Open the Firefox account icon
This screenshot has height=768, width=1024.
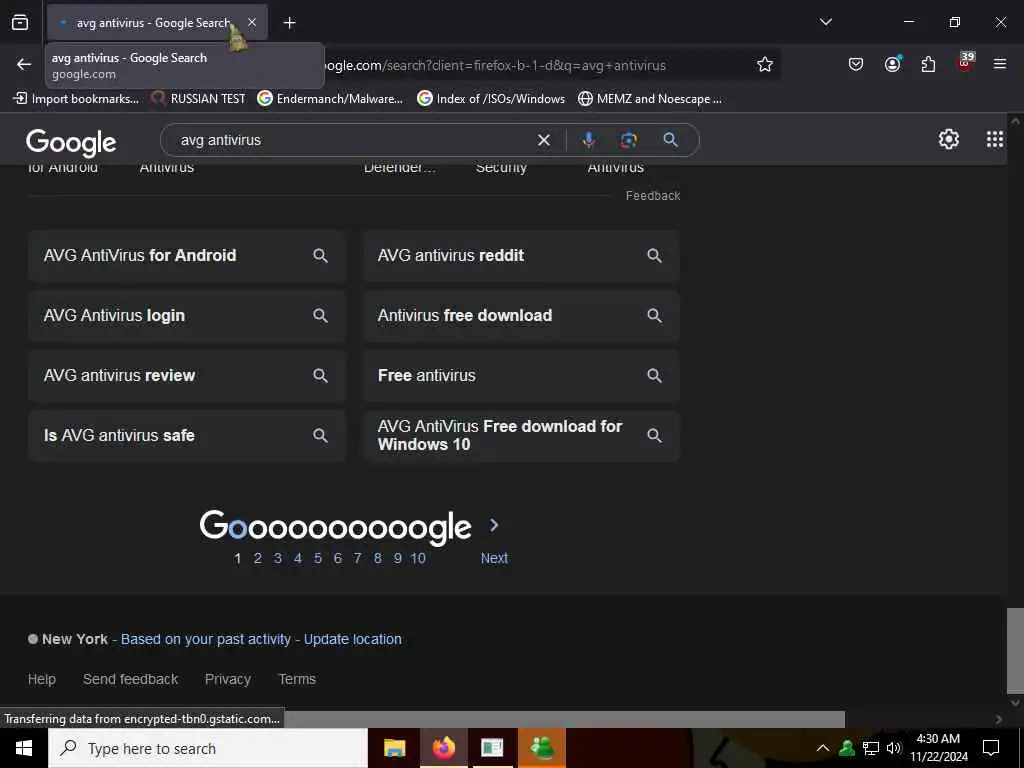click(892, 64)
